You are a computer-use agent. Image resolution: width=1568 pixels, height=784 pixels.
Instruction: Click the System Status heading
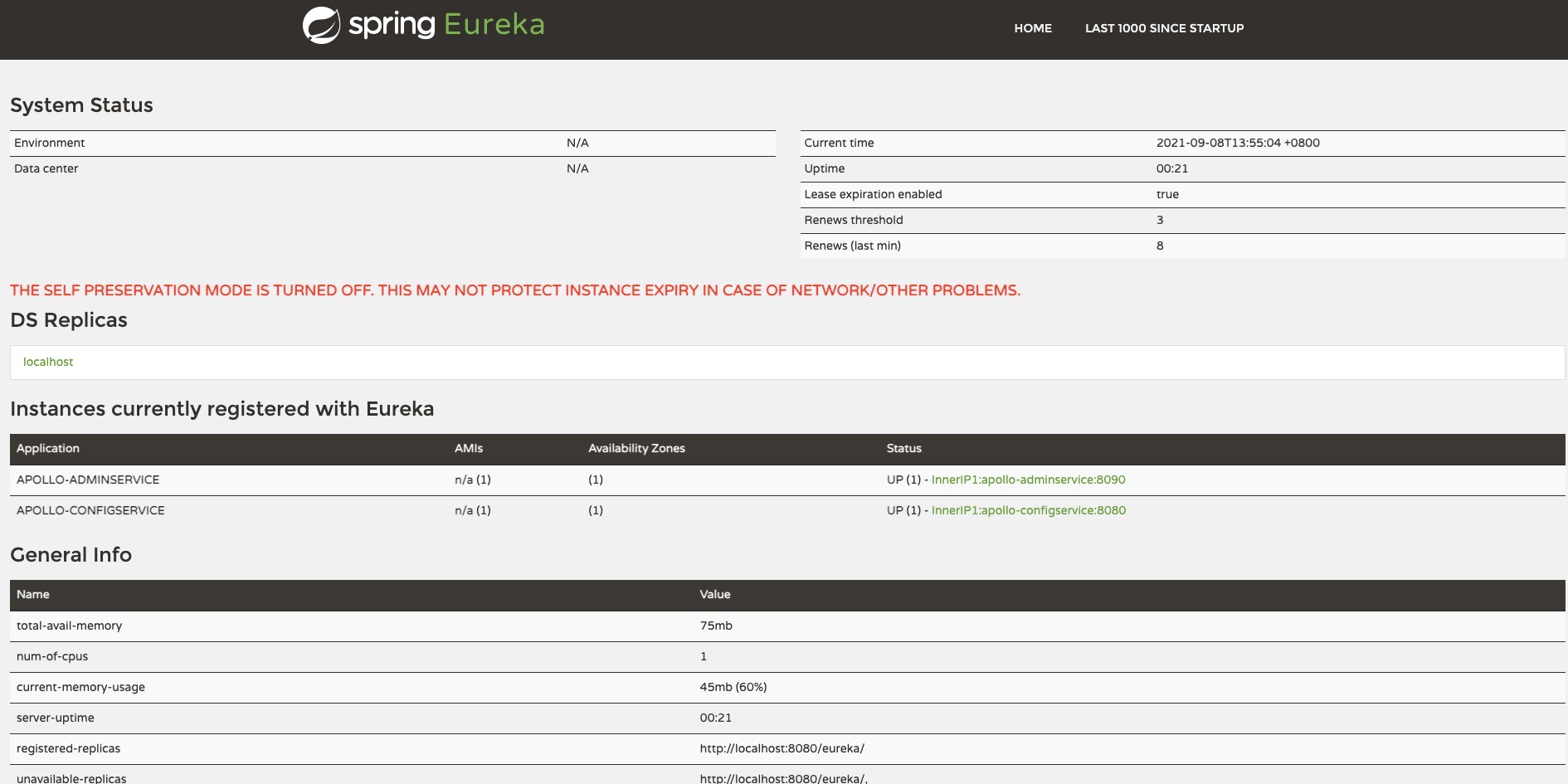point(81,105)
